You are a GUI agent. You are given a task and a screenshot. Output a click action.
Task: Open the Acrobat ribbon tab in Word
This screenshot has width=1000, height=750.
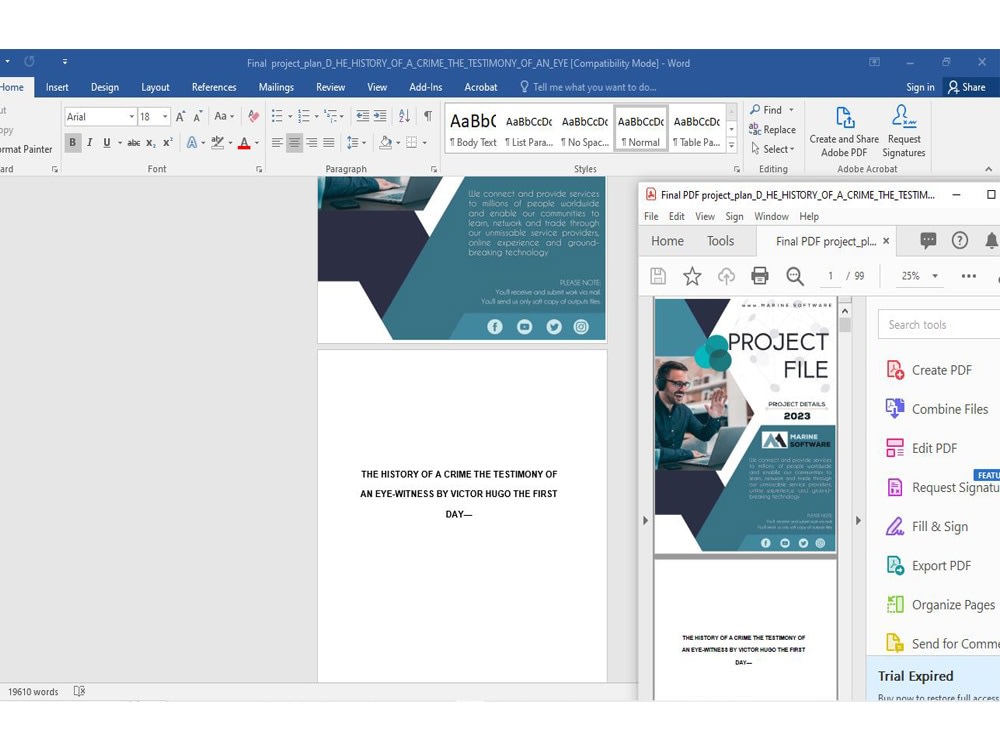point(480,87)
